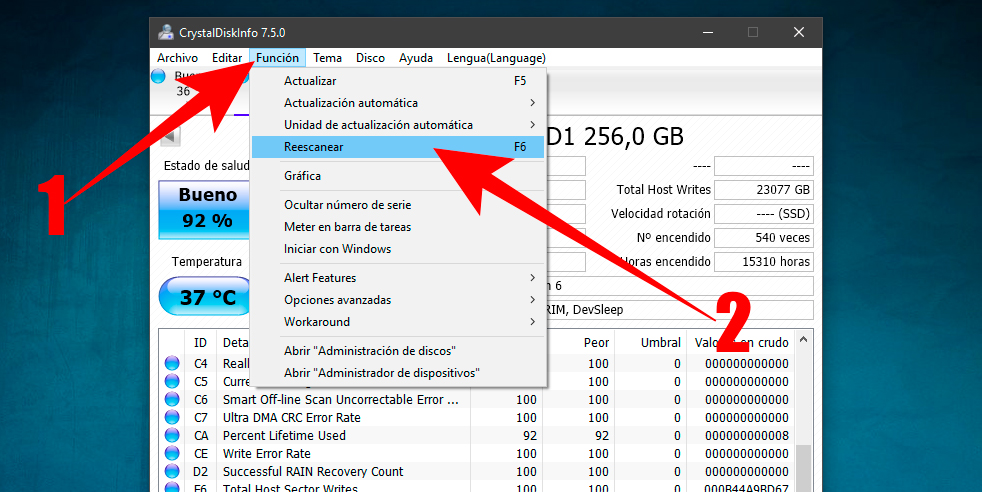Select the Successful RAIN Recovery Count row
The height and width of the screenshot is (492, 982).
tap(479, 471)
